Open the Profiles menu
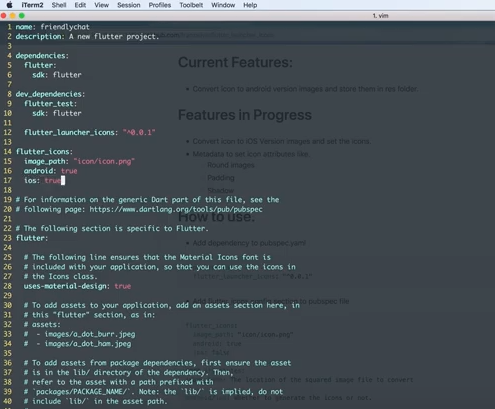The image size is (495, 409). 160,5
